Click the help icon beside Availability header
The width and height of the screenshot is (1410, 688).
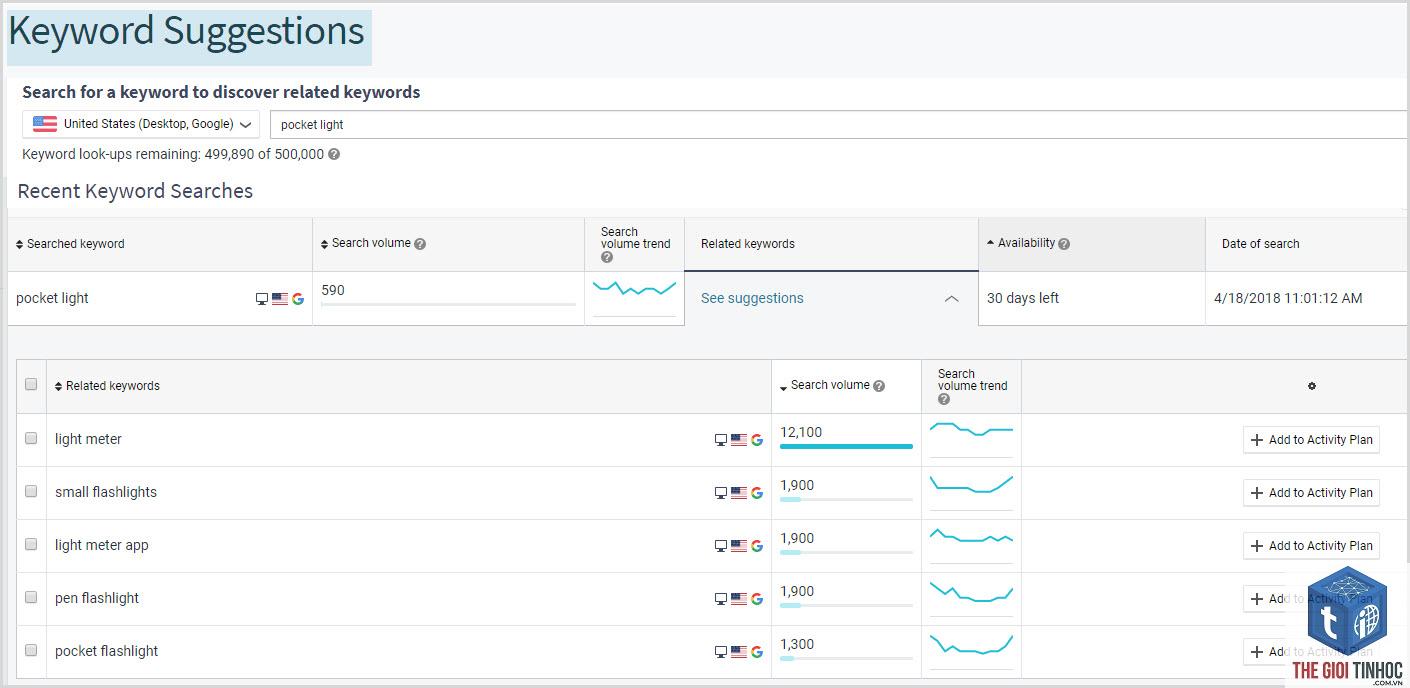click(1064, 244)
